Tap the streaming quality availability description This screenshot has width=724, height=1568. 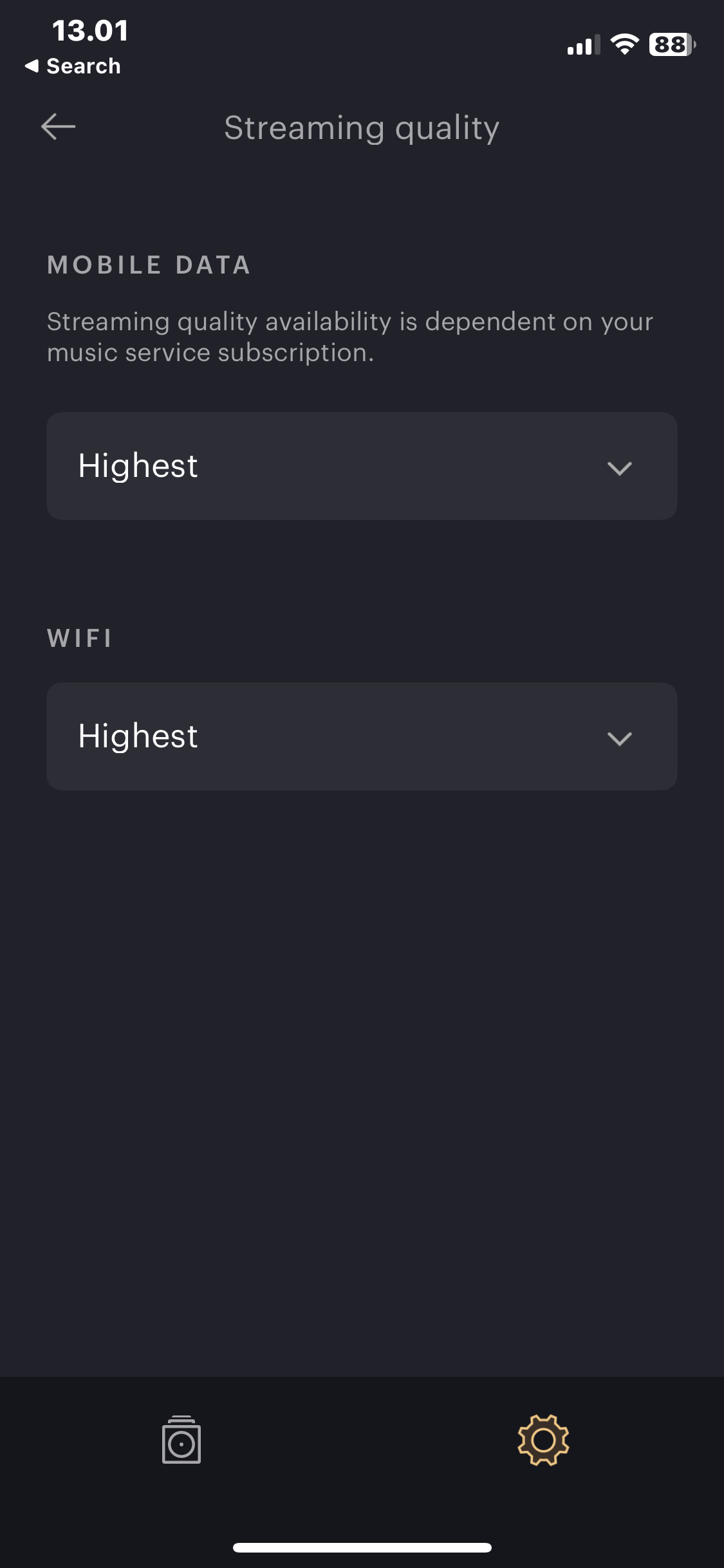tap(350, 337)
